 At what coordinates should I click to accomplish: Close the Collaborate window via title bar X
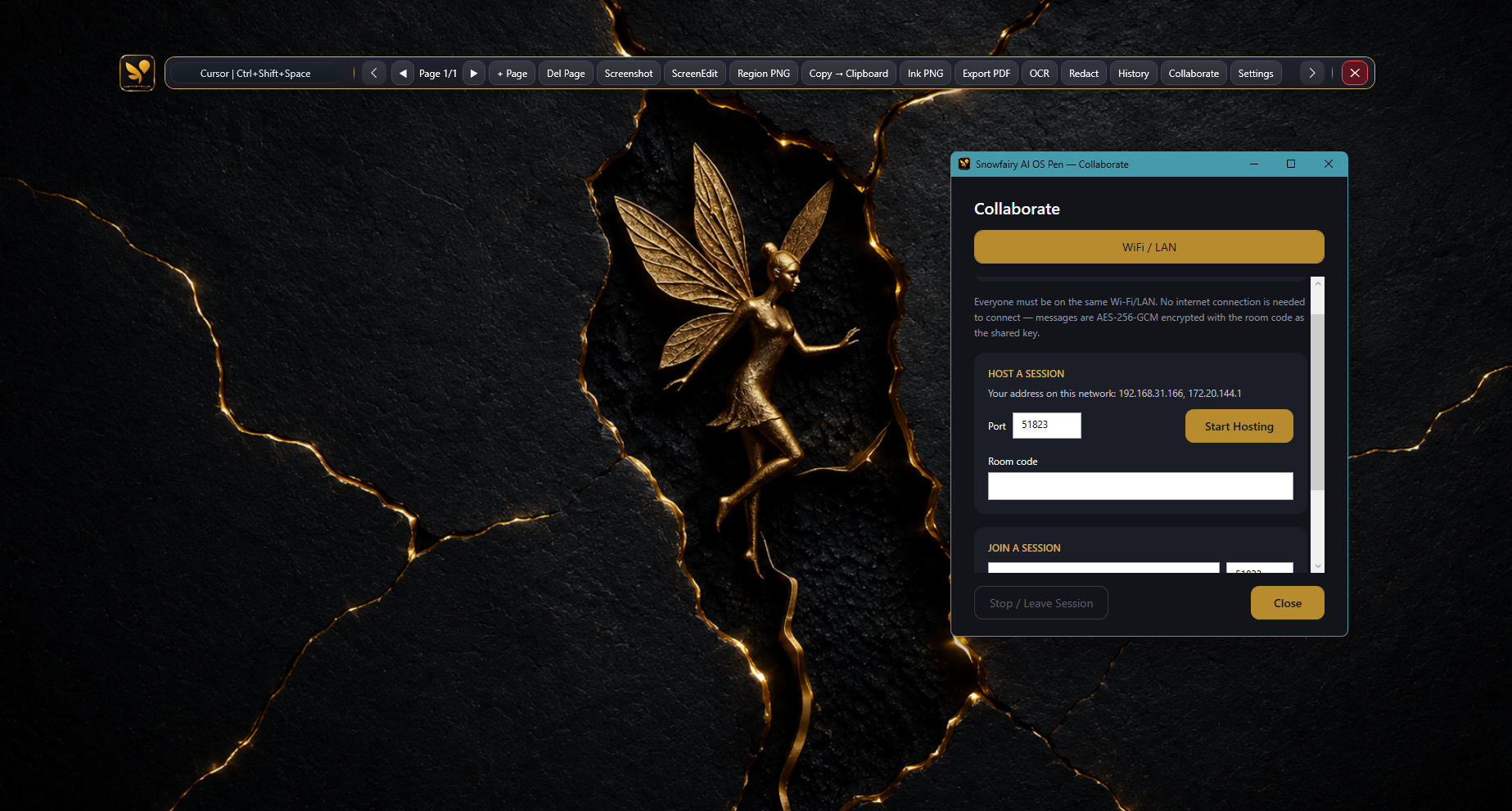[x=1329, y=164]
